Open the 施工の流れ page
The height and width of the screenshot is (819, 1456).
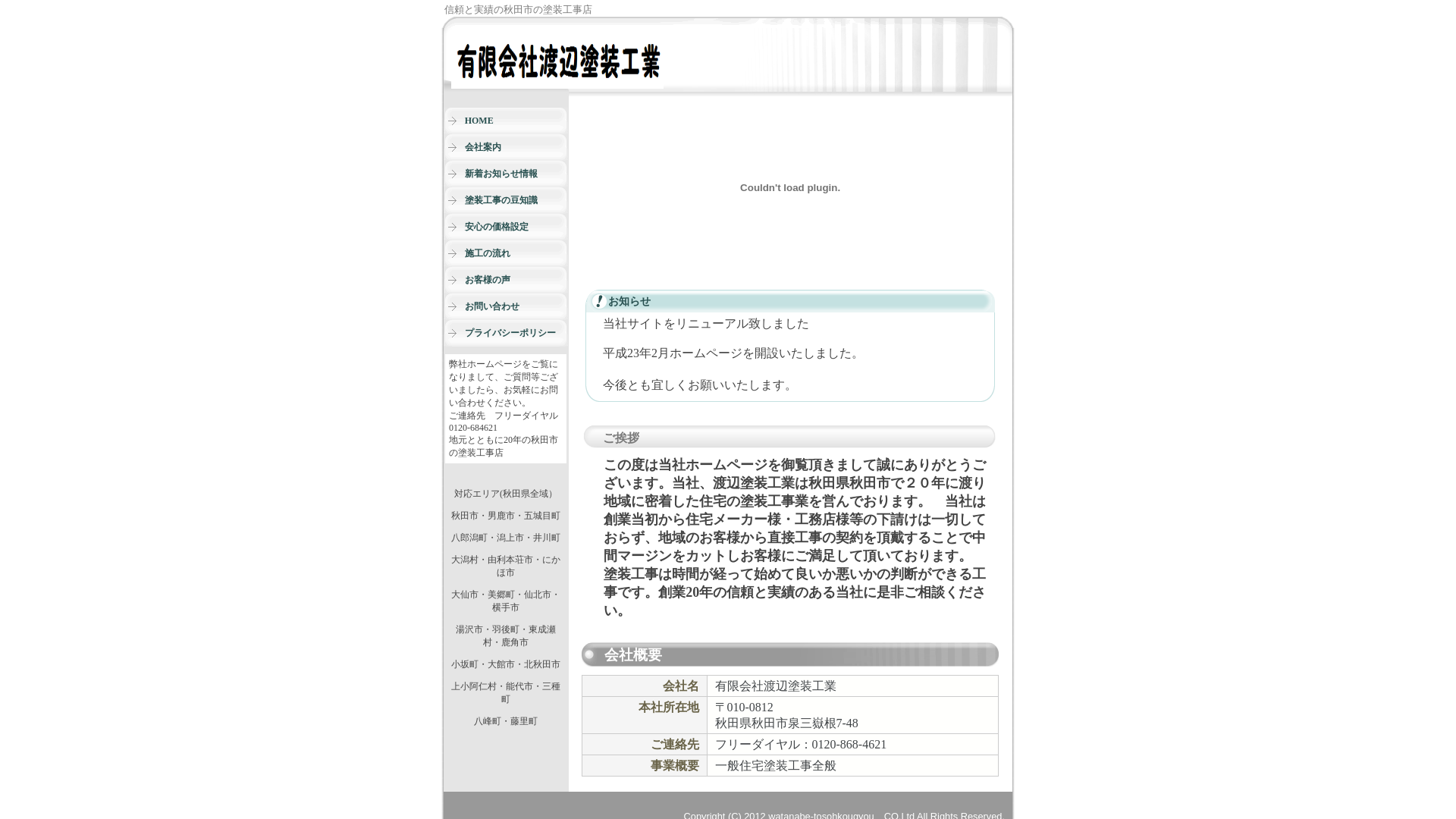click(487, 253)
